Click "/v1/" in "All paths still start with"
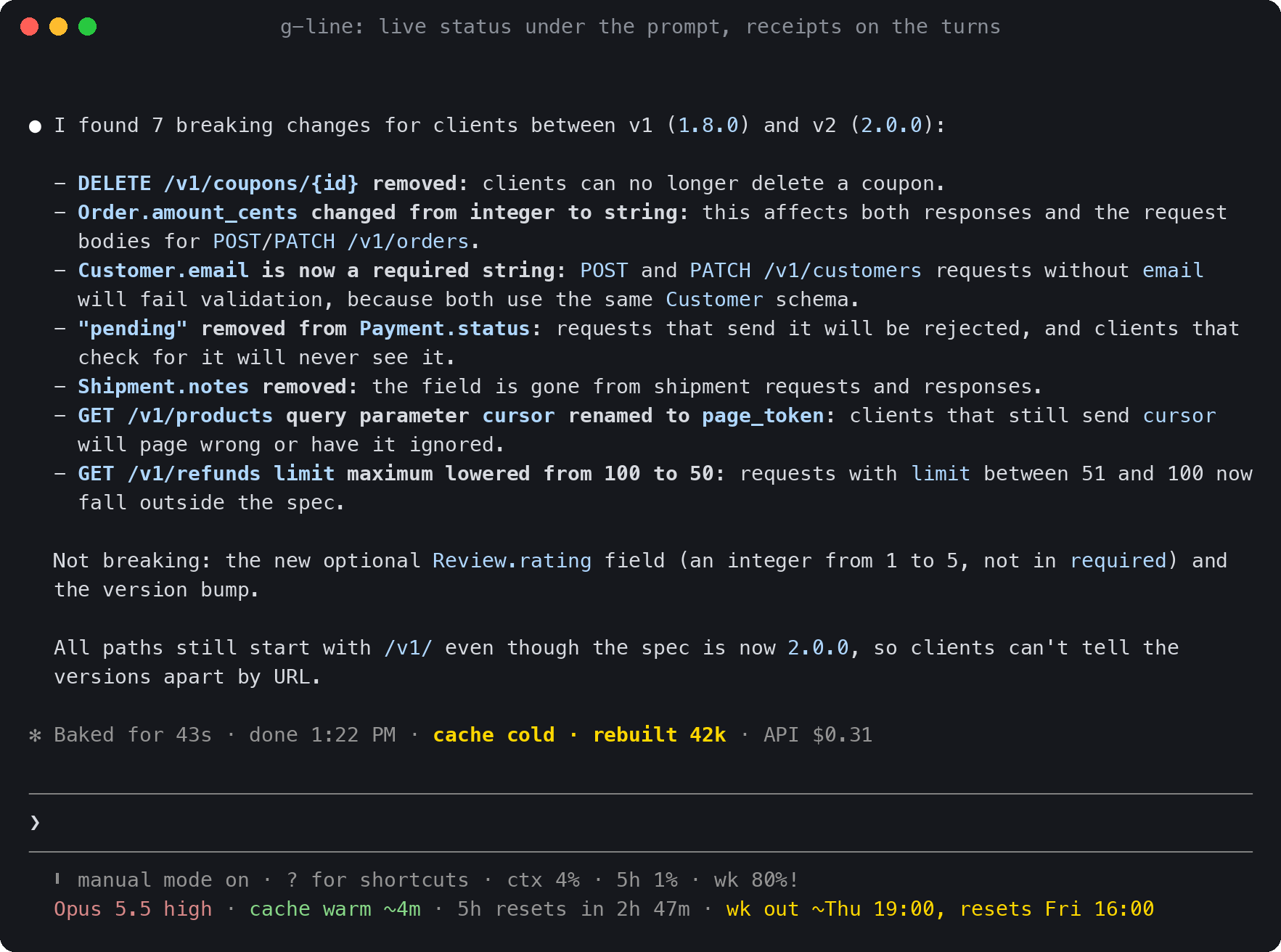Screen dimensions: 1281x952 coord(408,648)
